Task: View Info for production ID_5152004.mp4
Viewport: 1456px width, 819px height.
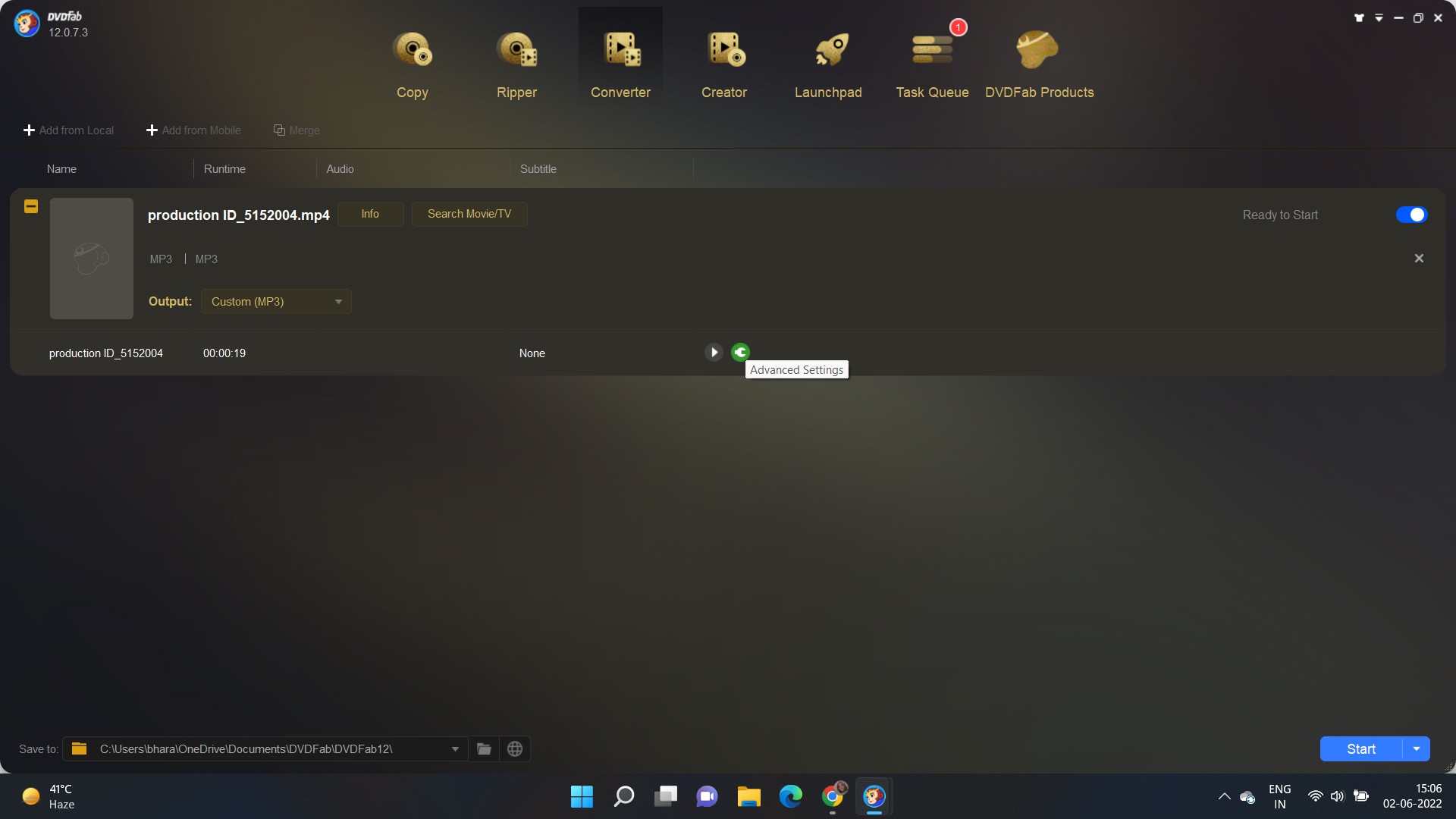Action: point(370,214)
